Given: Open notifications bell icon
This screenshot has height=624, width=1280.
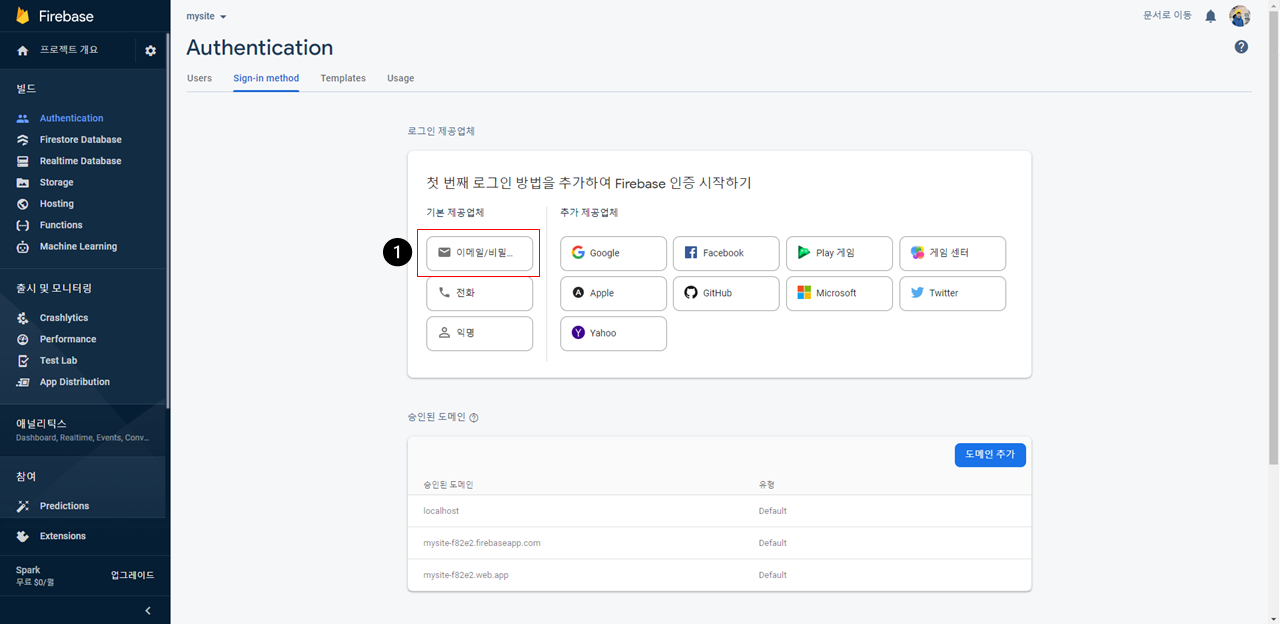Looking at the screenshot, I should click(1211, 16).
